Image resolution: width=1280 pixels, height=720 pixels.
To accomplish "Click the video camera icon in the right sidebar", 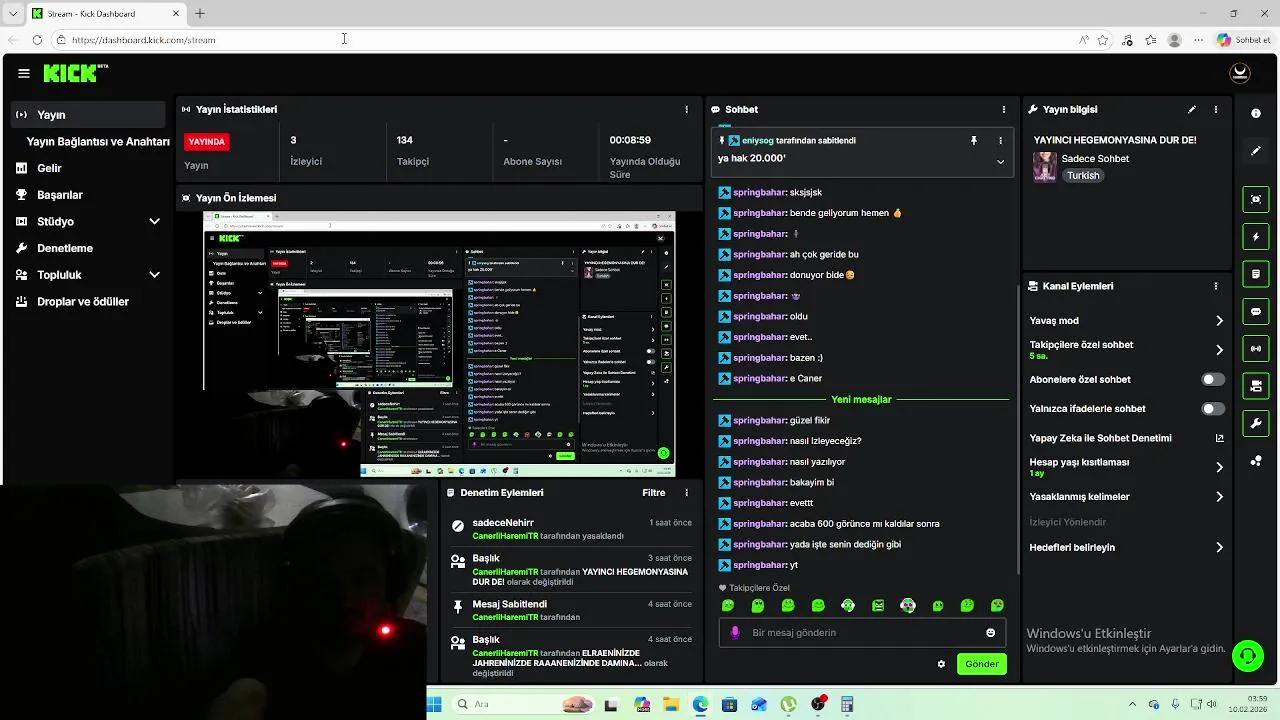I will (1256, 386).
